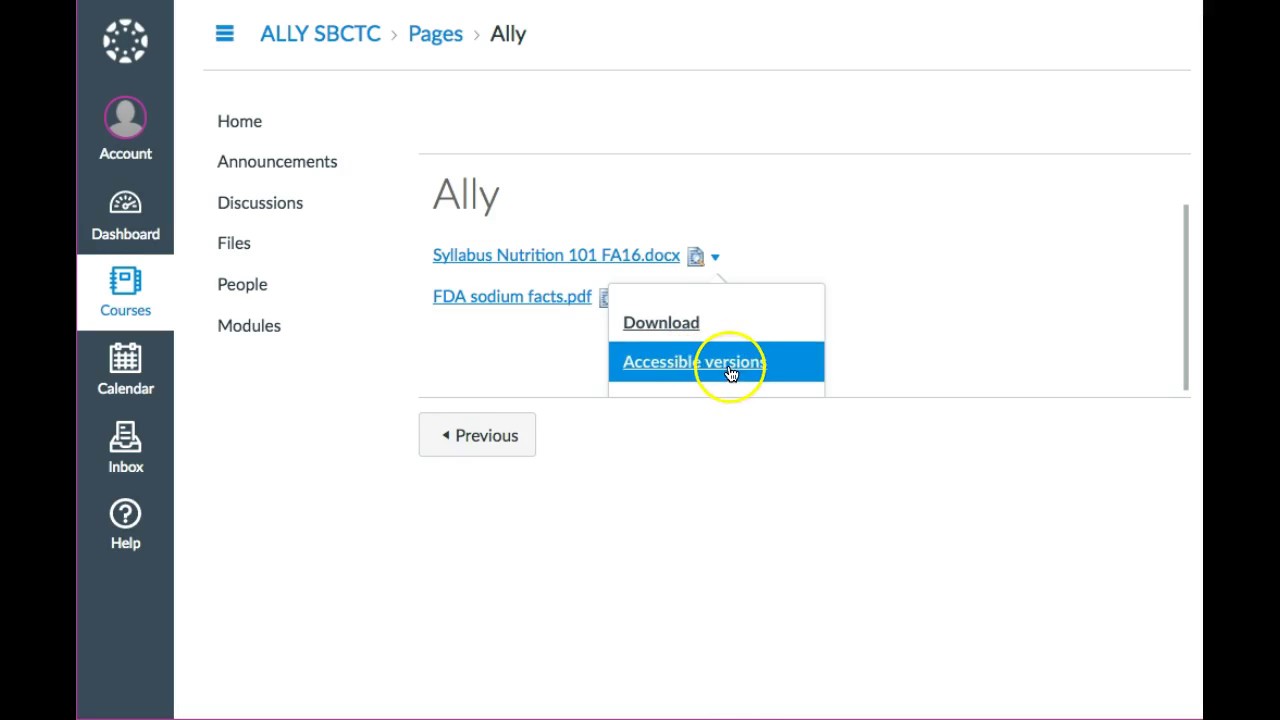1280x720 pixels.
Task: Toggle course navigation with the hamburger icon
Action: click(x=224, y=34)
